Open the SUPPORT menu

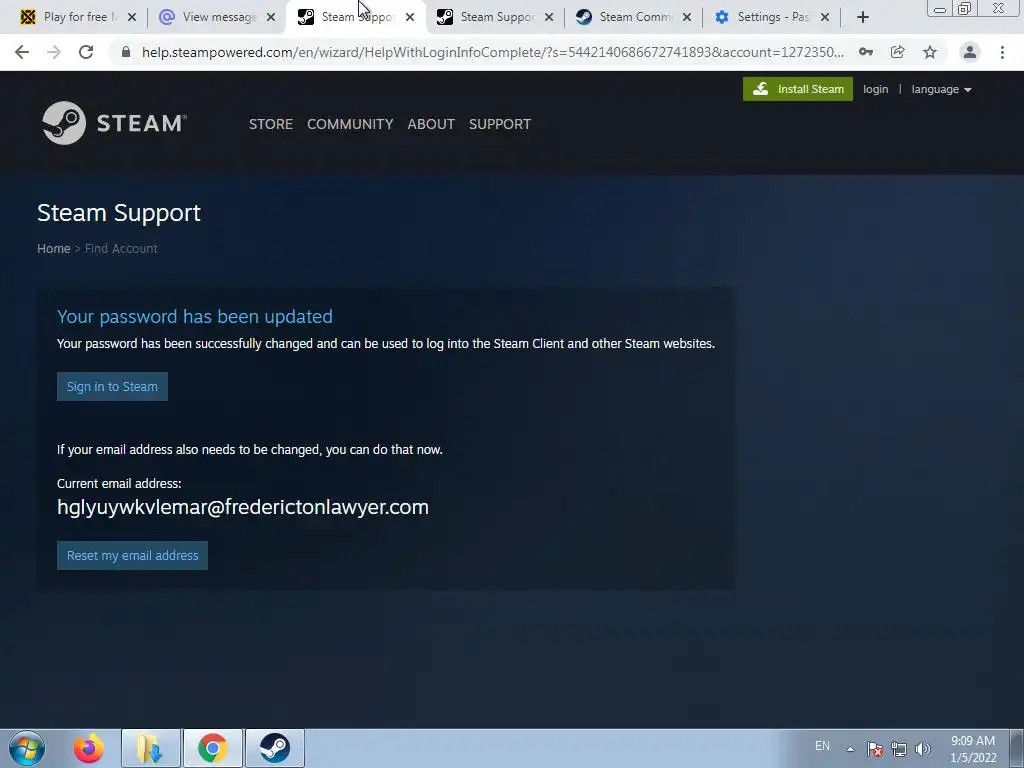pyautogui.click(x=500, y=124)
